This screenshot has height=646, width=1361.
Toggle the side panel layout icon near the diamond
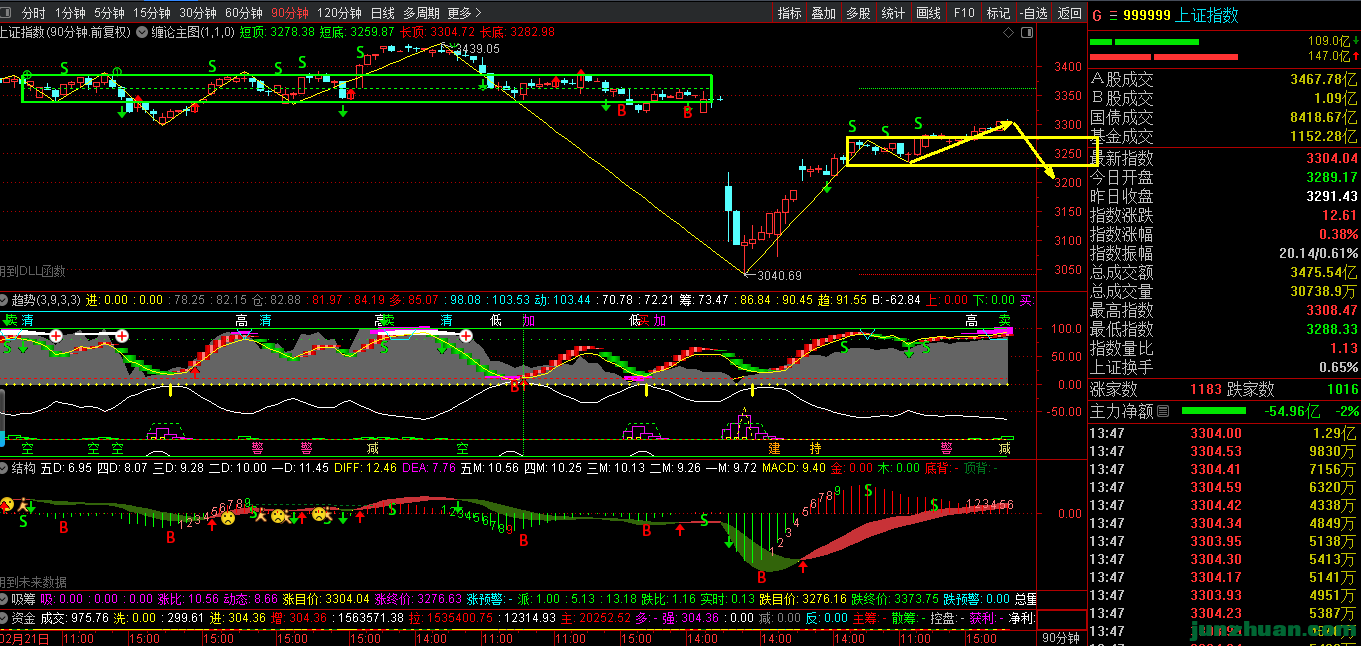pos(1025,32)
